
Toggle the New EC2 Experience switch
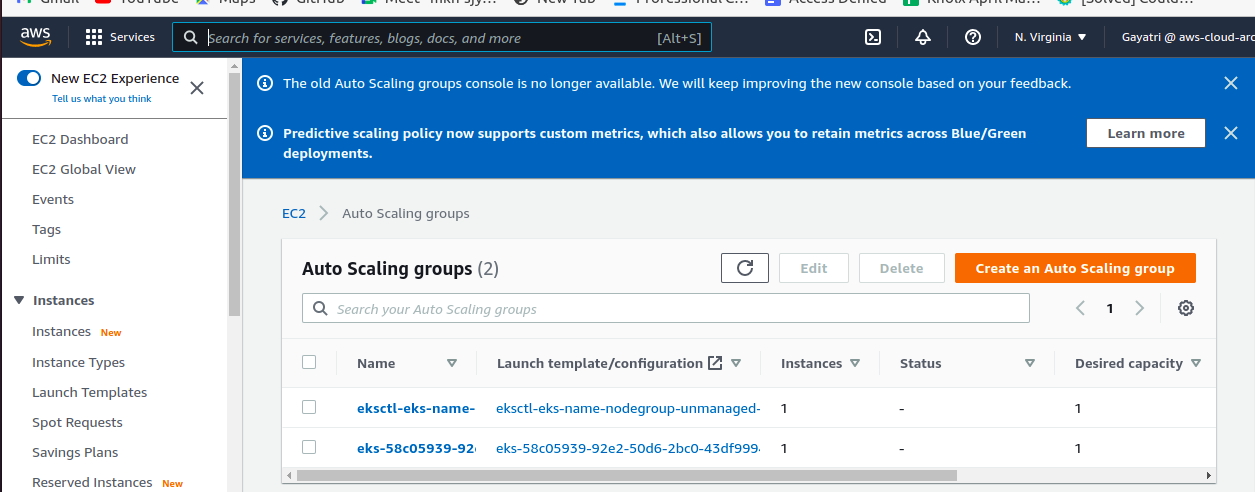pyautogui.click(x=29, y=78)
